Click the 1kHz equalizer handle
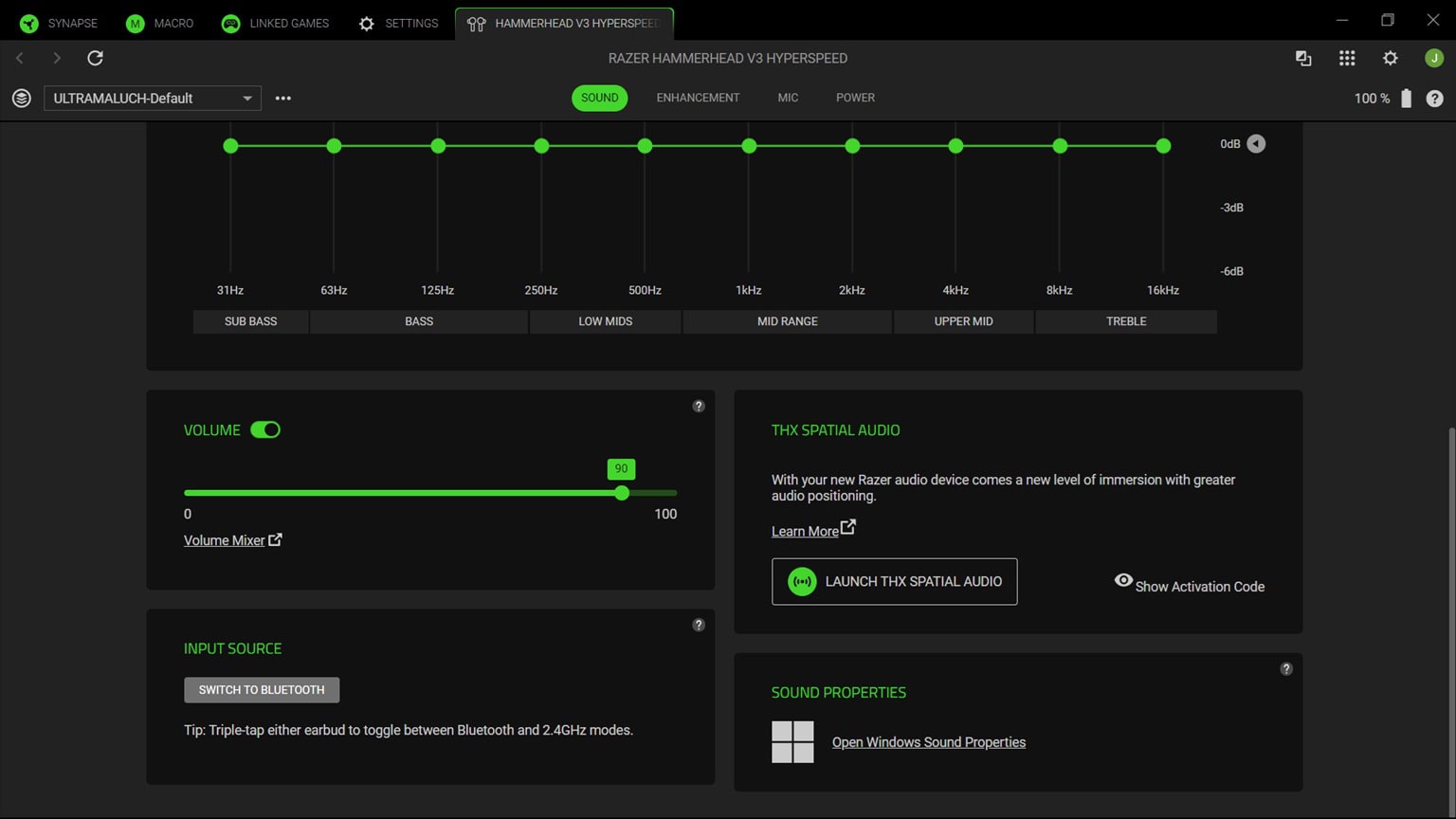 click(749, 146)
